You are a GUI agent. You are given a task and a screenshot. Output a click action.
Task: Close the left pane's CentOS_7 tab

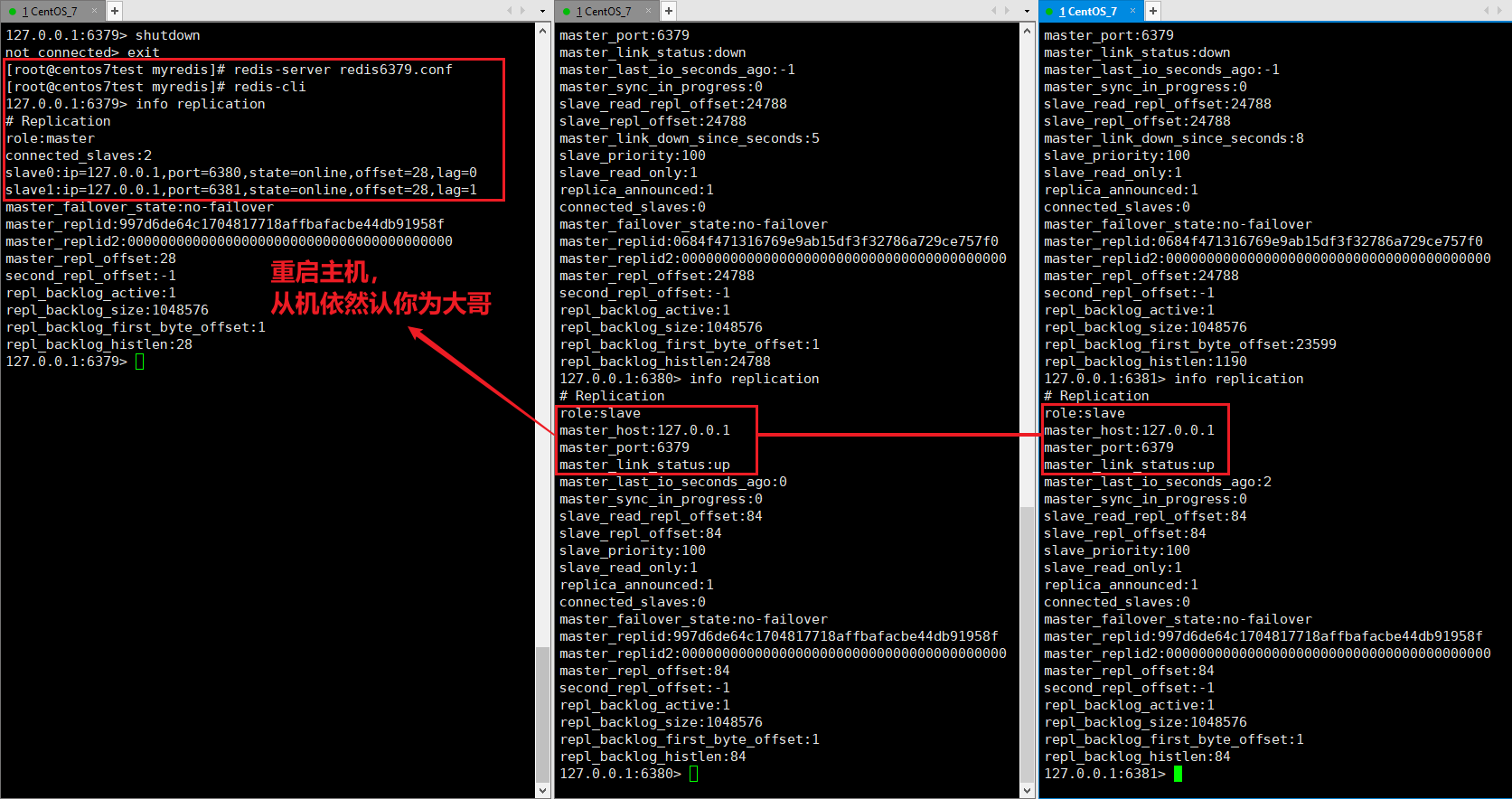[x=94, y=11]
